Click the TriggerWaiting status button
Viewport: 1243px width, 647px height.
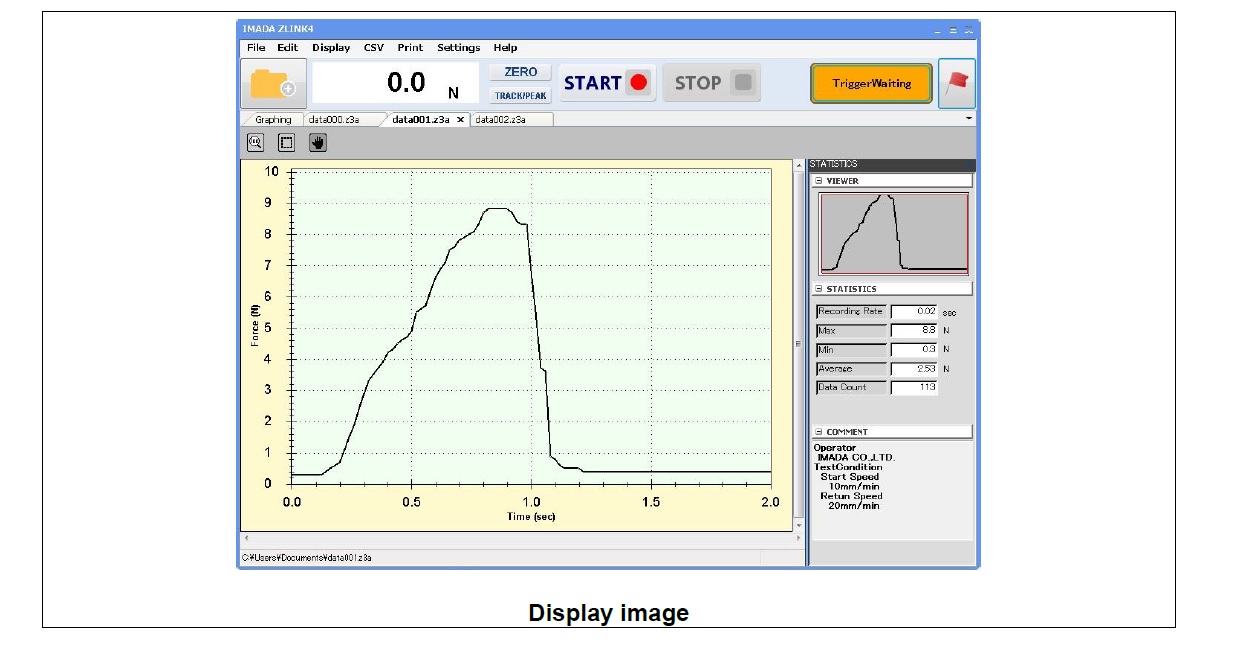click(871, 84)
